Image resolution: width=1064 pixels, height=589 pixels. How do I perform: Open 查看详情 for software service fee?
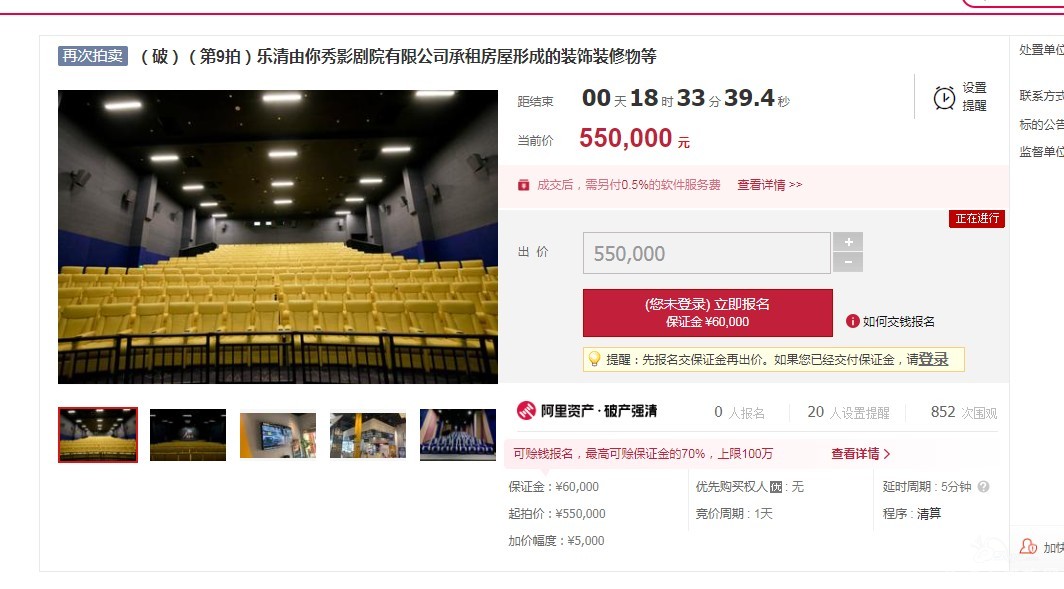click(x=770, y=185)
